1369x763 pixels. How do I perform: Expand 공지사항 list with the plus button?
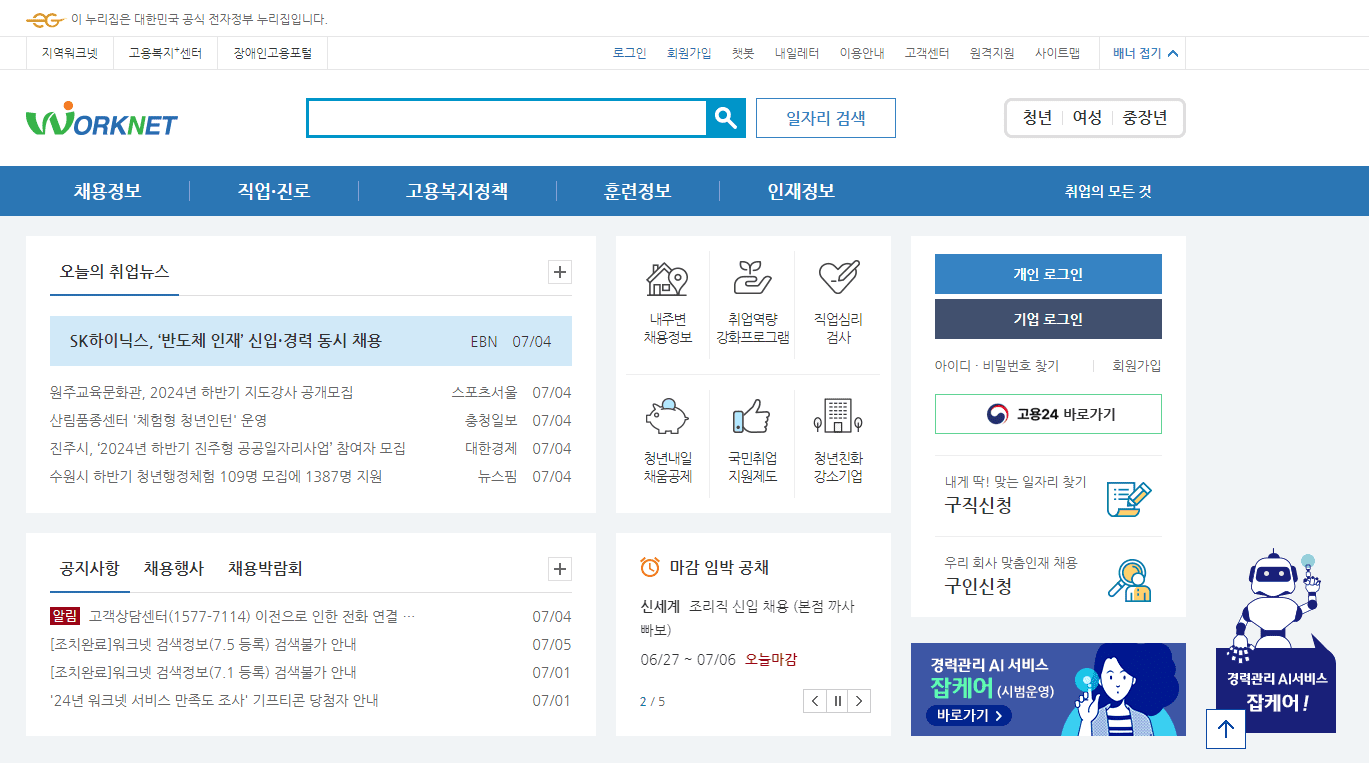coord(559,568)
